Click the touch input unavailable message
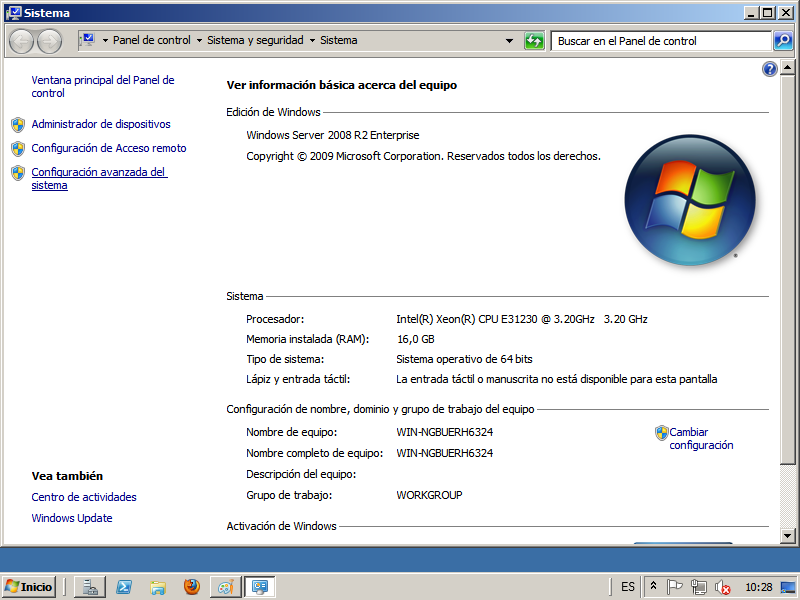Viewport: 800px width, 600px height. point(557,379)
